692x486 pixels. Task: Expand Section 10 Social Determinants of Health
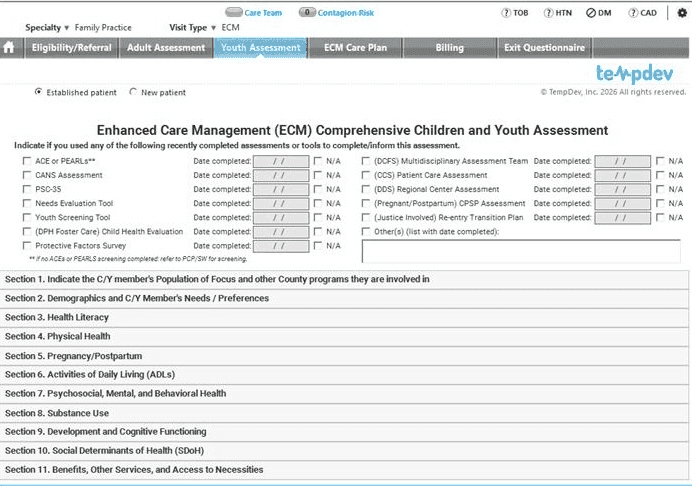click(x=344, y=451)
